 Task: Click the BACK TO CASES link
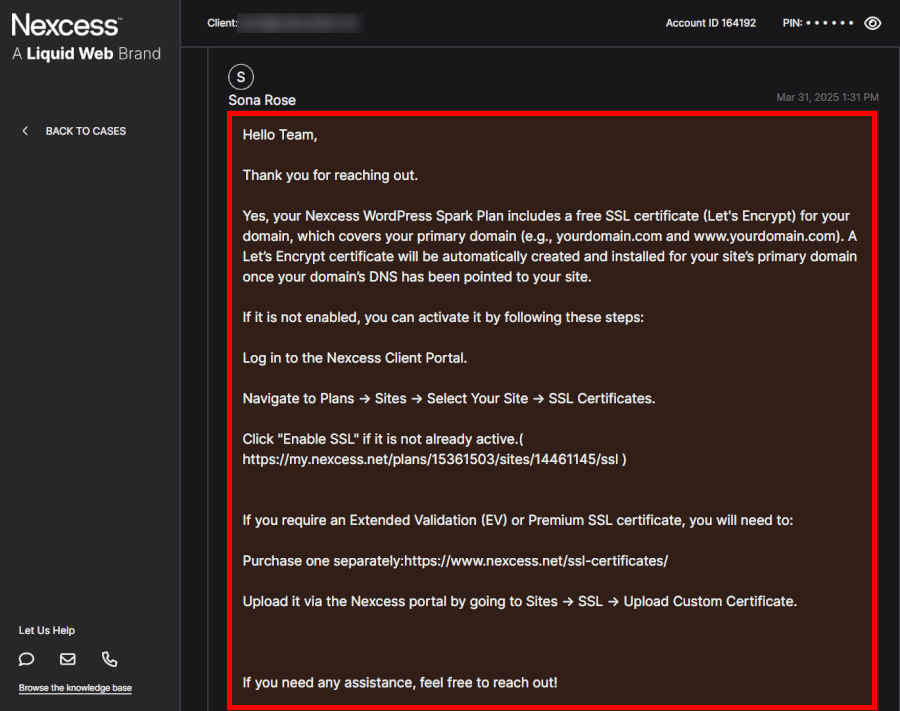86,131
